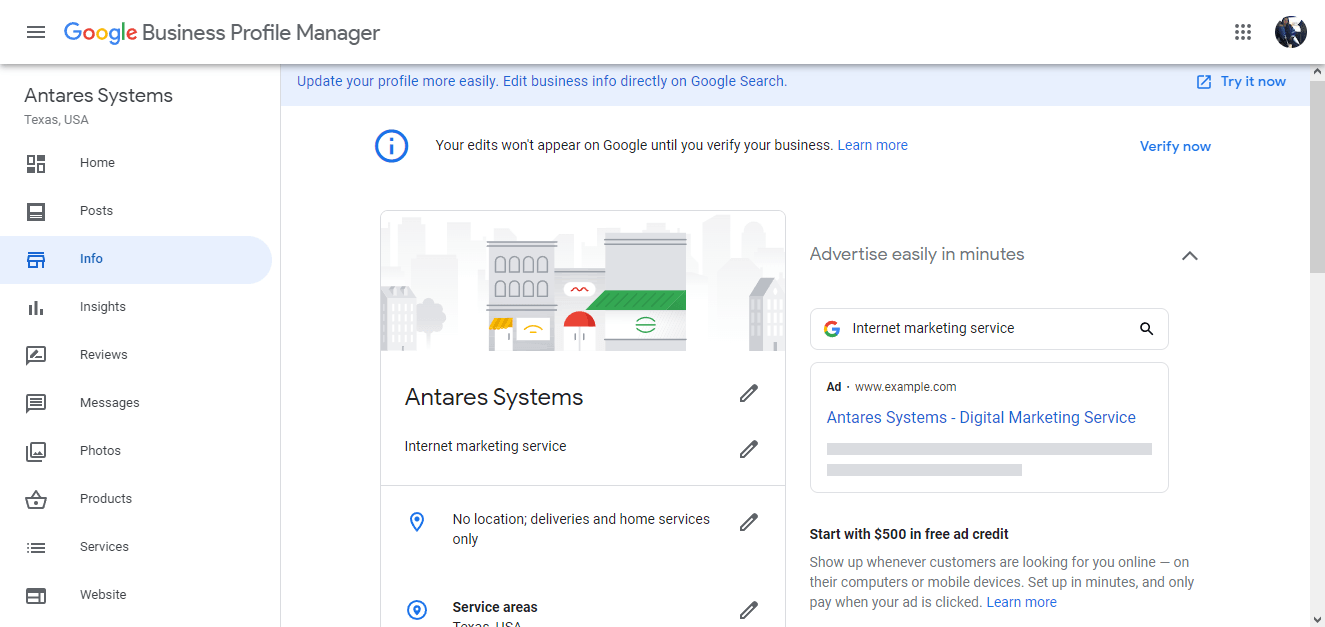Open the hamburger main menu

[x=36, y=32]
